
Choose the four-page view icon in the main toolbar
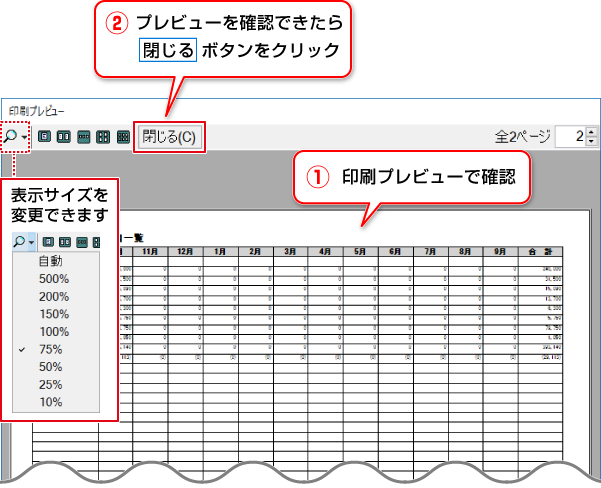[103, 137]
